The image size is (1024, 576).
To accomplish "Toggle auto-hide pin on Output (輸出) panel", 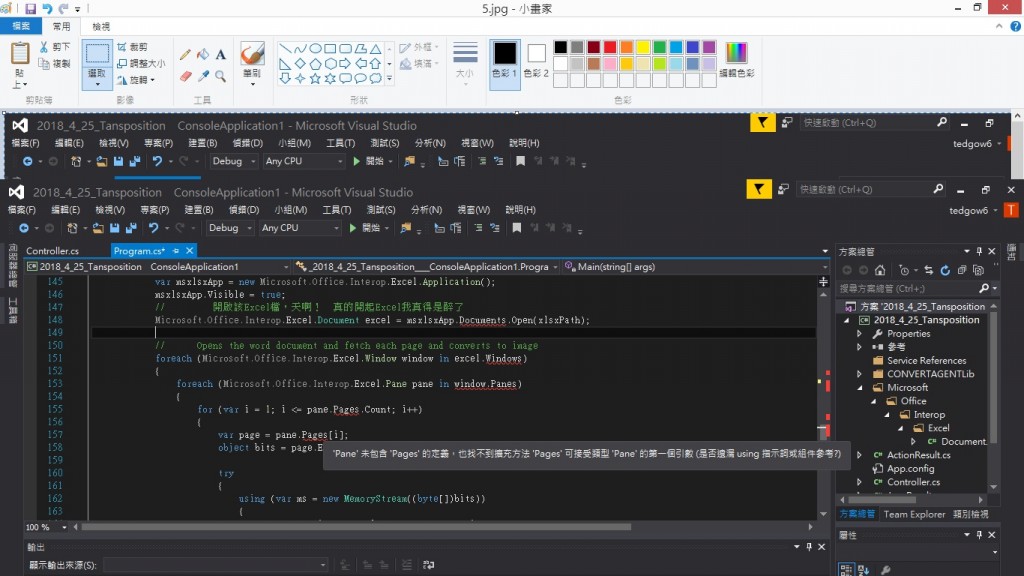I will tap(809, 547).
